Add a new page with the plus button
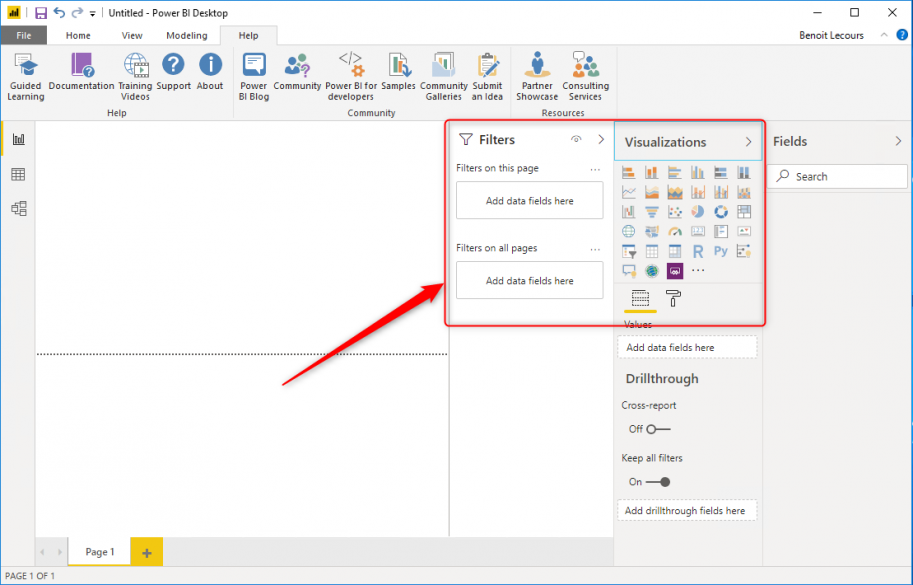The image size is (913, 585). tap(145, 551)
